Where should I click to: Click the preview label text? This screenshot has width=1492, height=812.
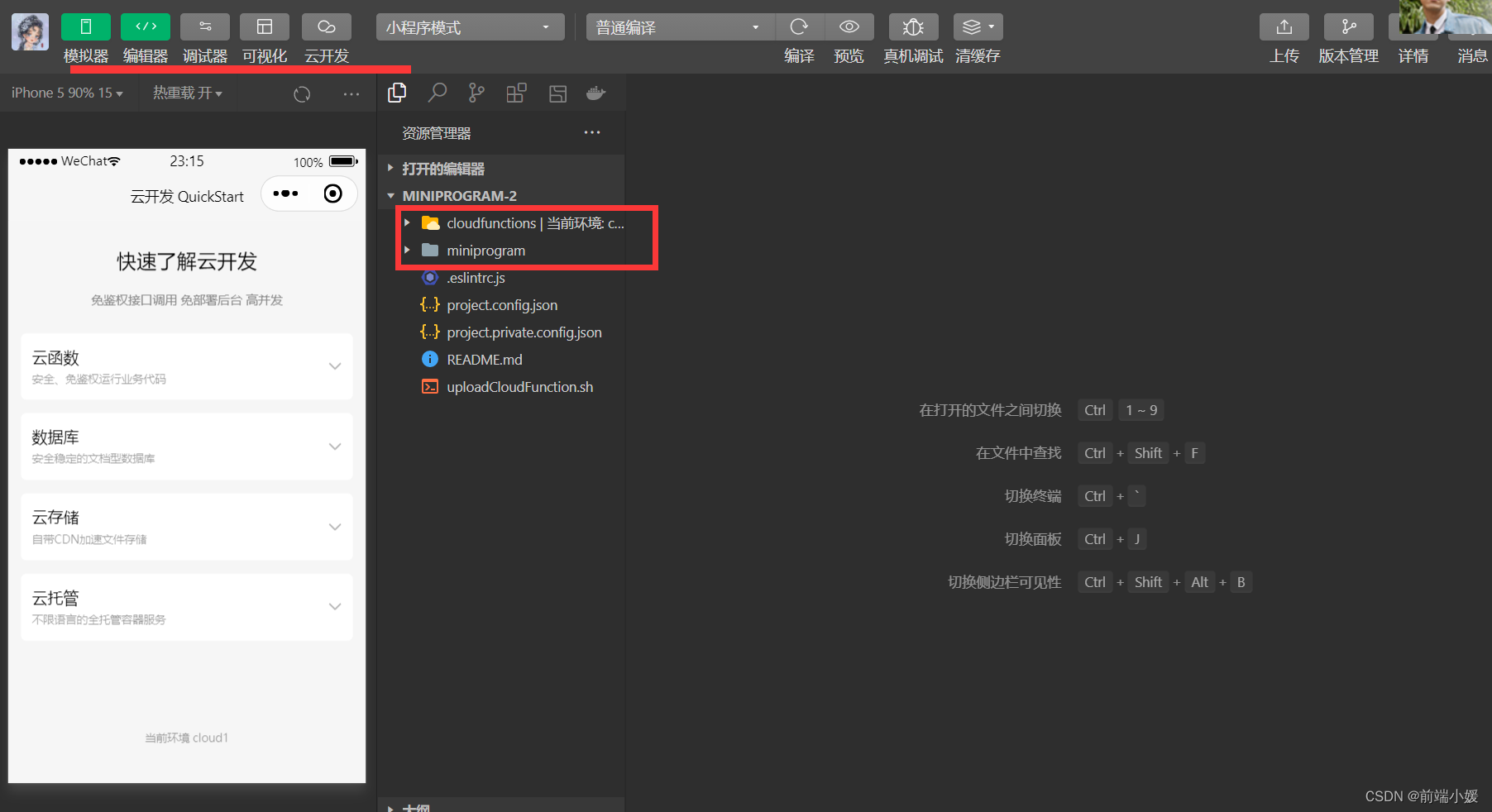pos(849,56)
